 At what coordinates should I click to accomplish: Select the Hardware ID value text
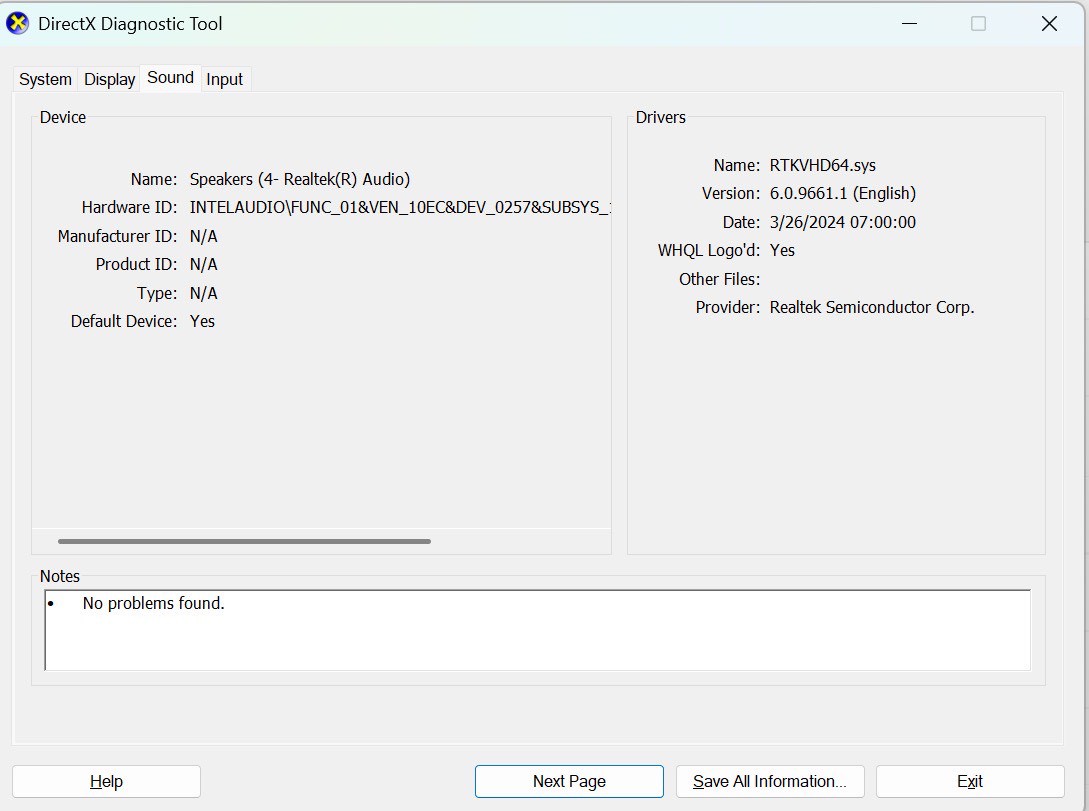[x=400, y=207]
